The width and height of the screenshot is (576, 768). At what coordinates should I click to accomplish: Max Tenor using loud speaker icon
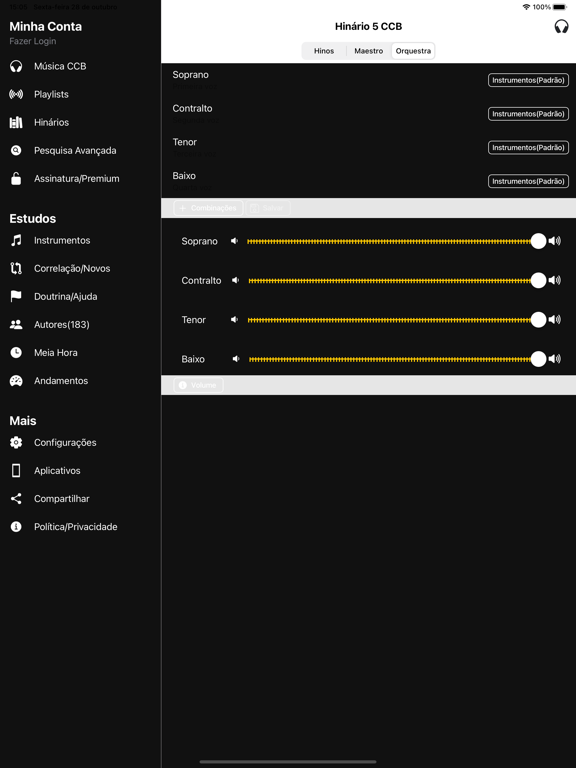pos(554,319)
